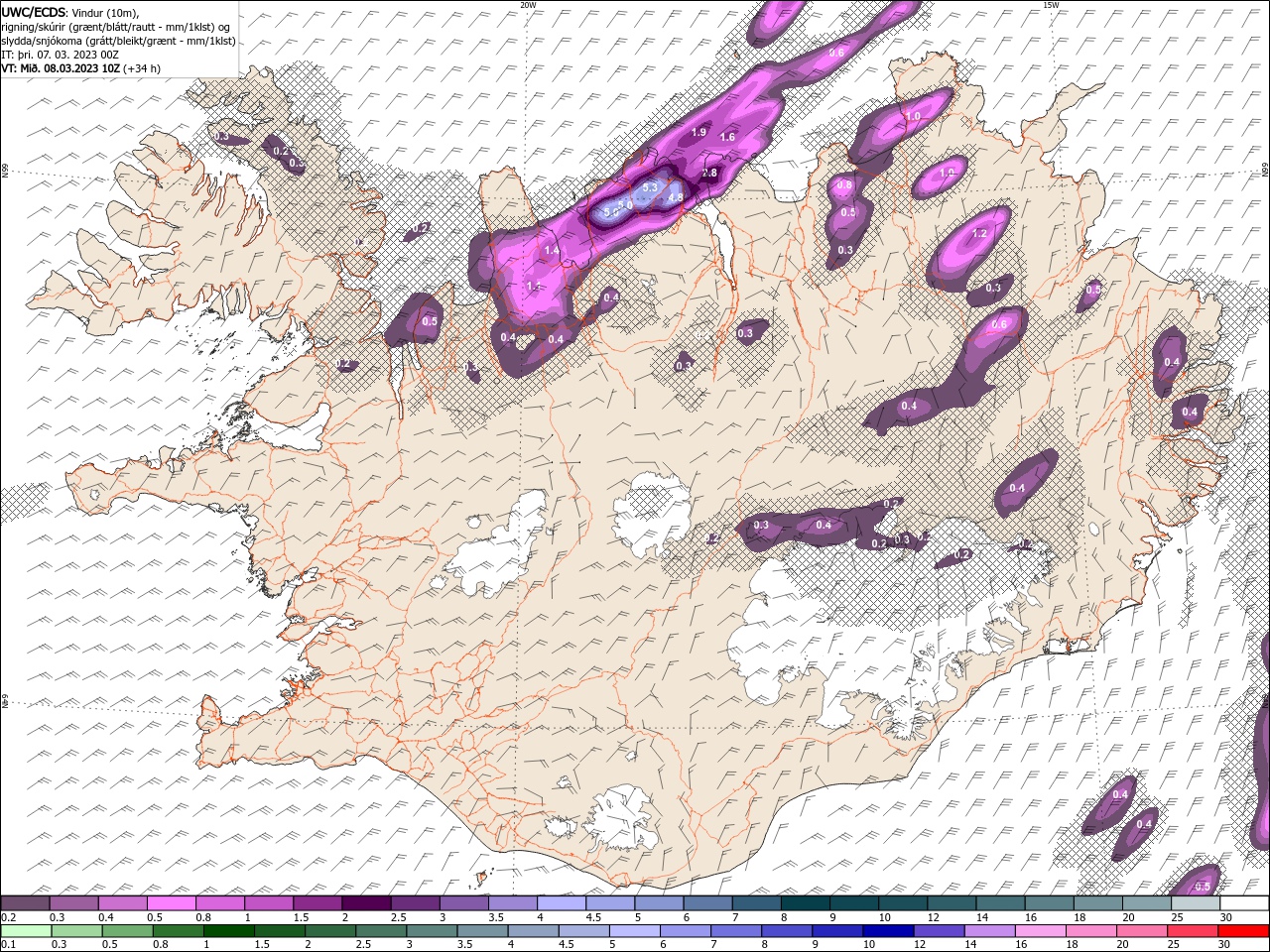Screen dimensions: 1270x952
Task: Click the '0.1' label in the rain legend
Action: [8, 945]
